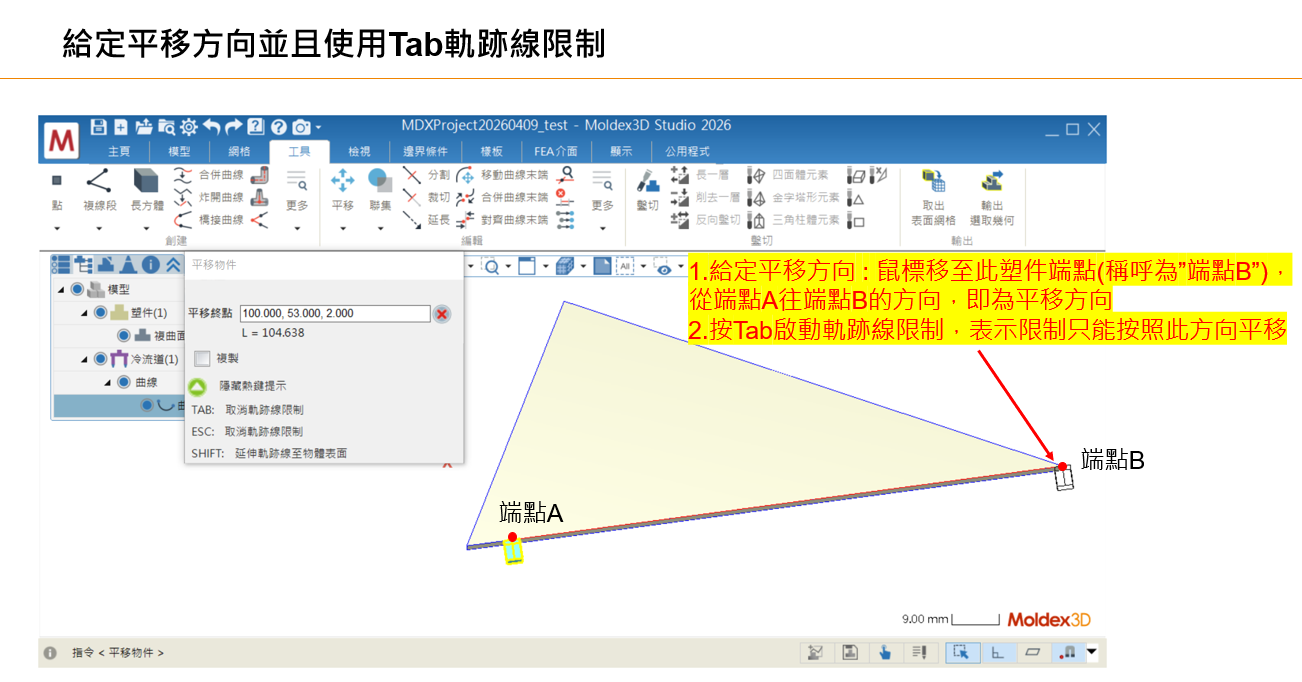
Task: Check the 複製 copy checkbox
Action: pos(202,358)
